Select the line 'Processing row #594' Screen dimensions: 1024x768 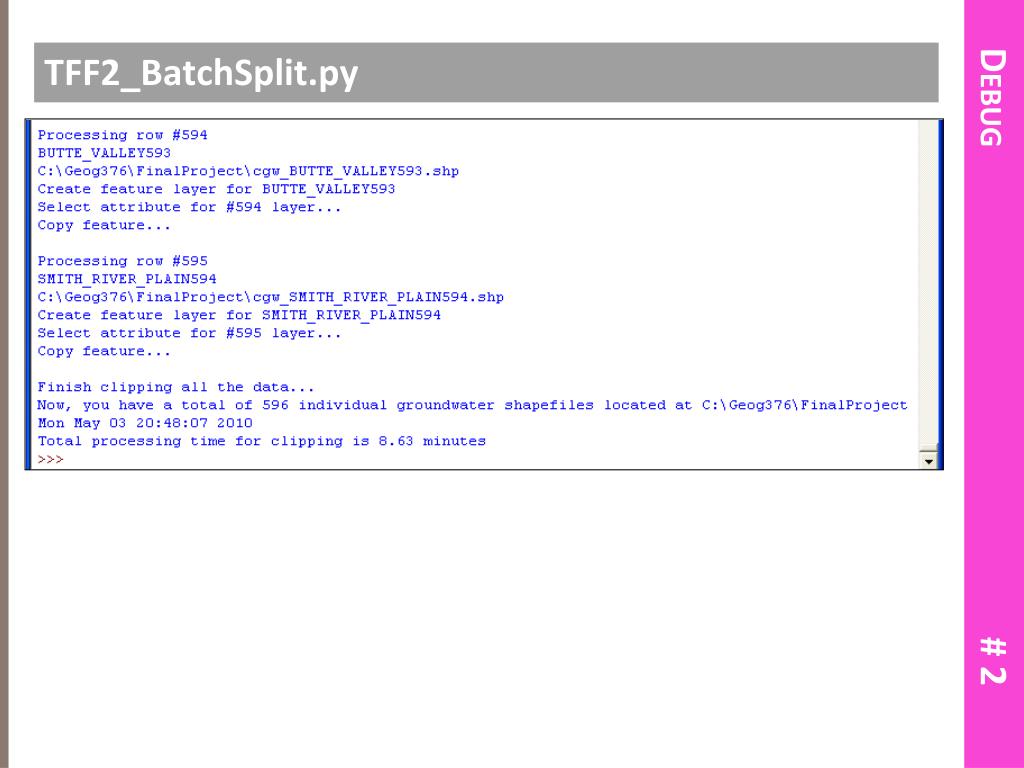[122, 135]
